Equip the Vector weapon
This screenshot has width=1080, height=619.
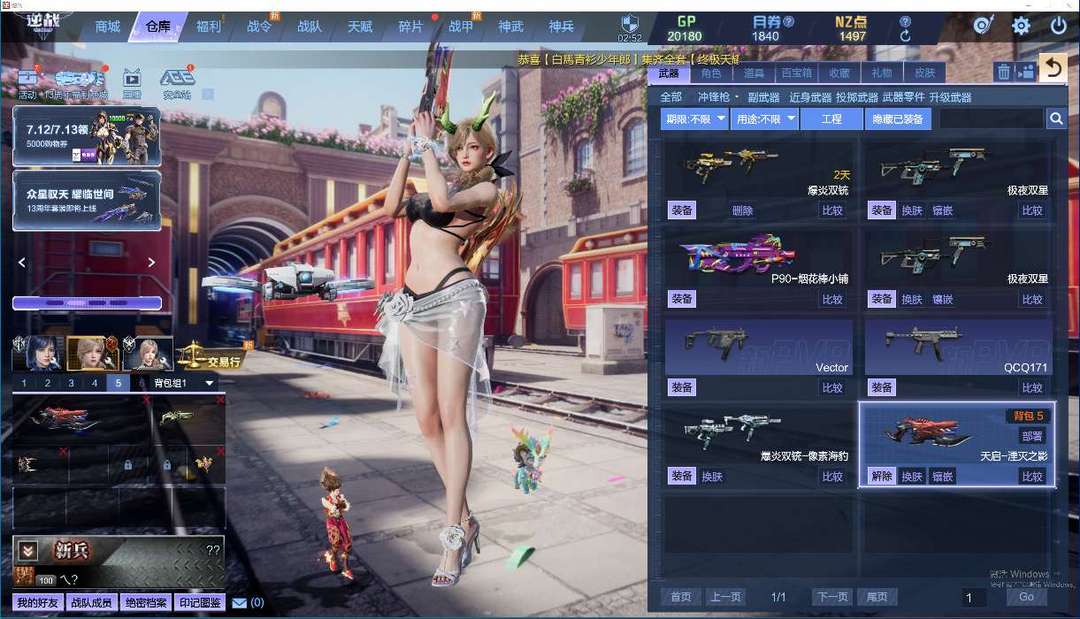coord(681,388)
